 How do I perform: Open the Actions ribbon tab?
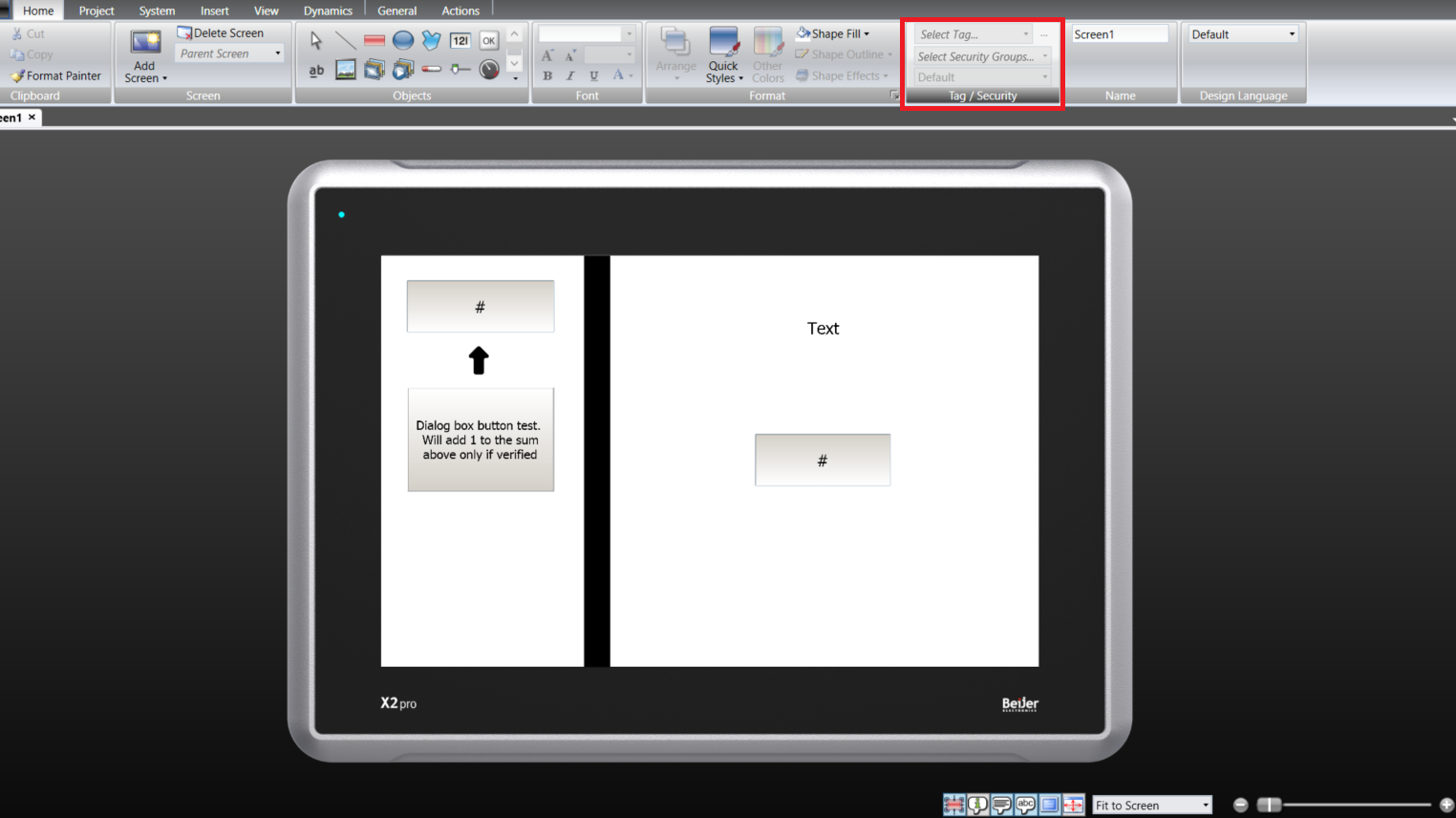460,11
